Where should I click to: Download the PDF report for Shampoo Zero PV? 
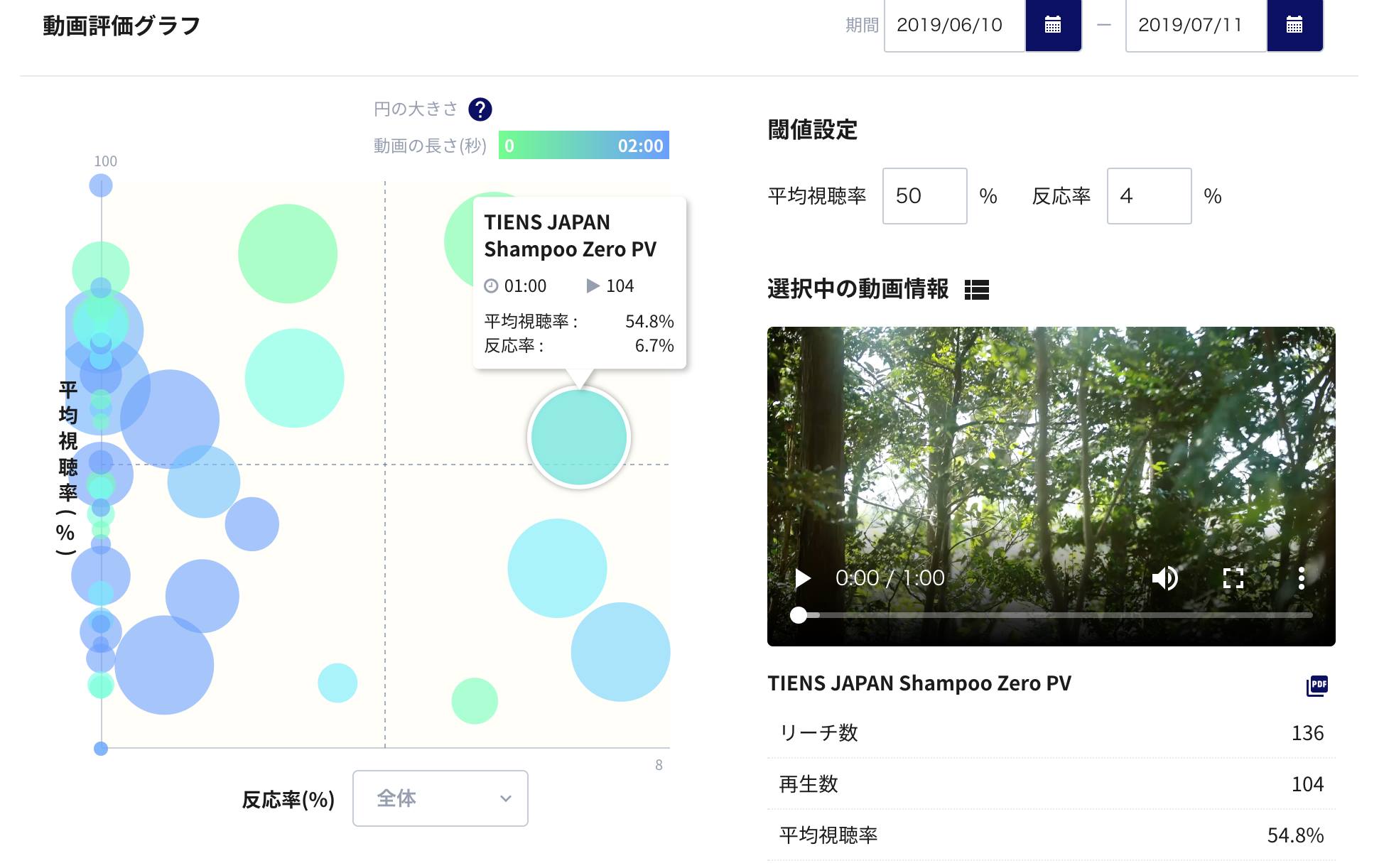1317,685
